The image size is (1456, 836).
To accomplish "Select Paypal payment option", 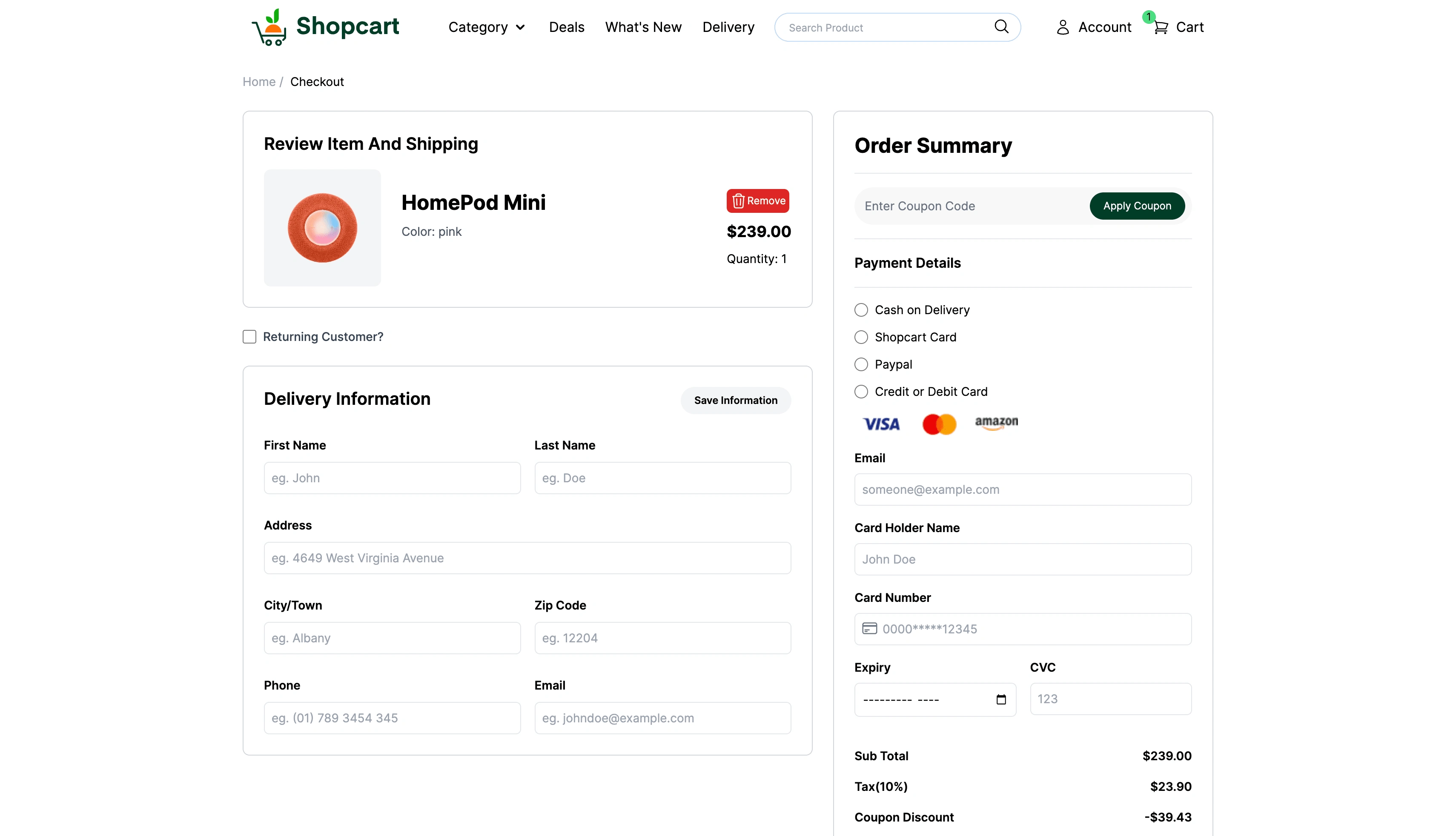I will 861,365.
